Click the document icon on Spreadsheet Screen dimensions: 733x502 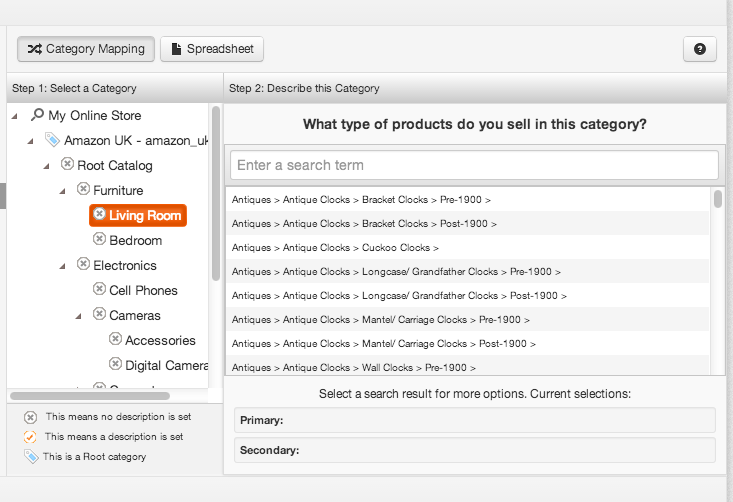pyautogui.click(x=176, y=49)
